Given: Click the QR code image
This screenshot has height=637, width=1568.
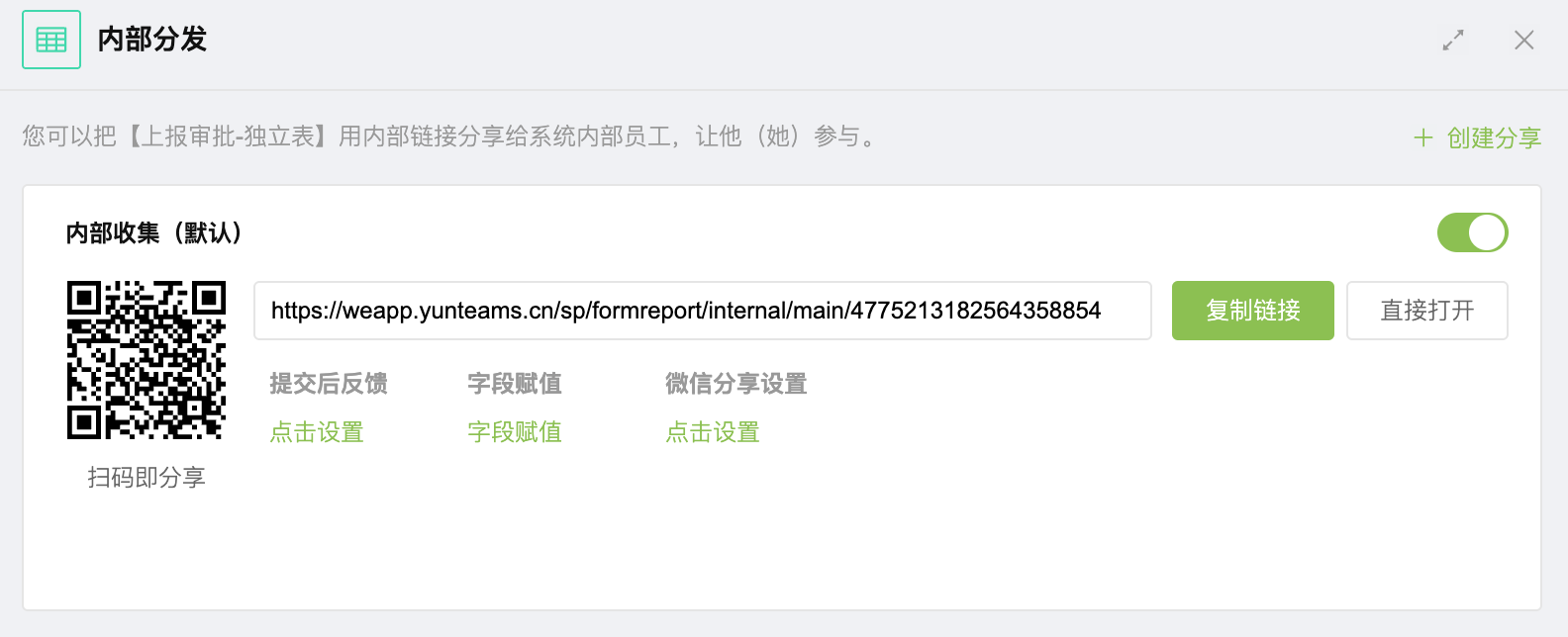Looking at the screenshot, I should tap(147, 360).
